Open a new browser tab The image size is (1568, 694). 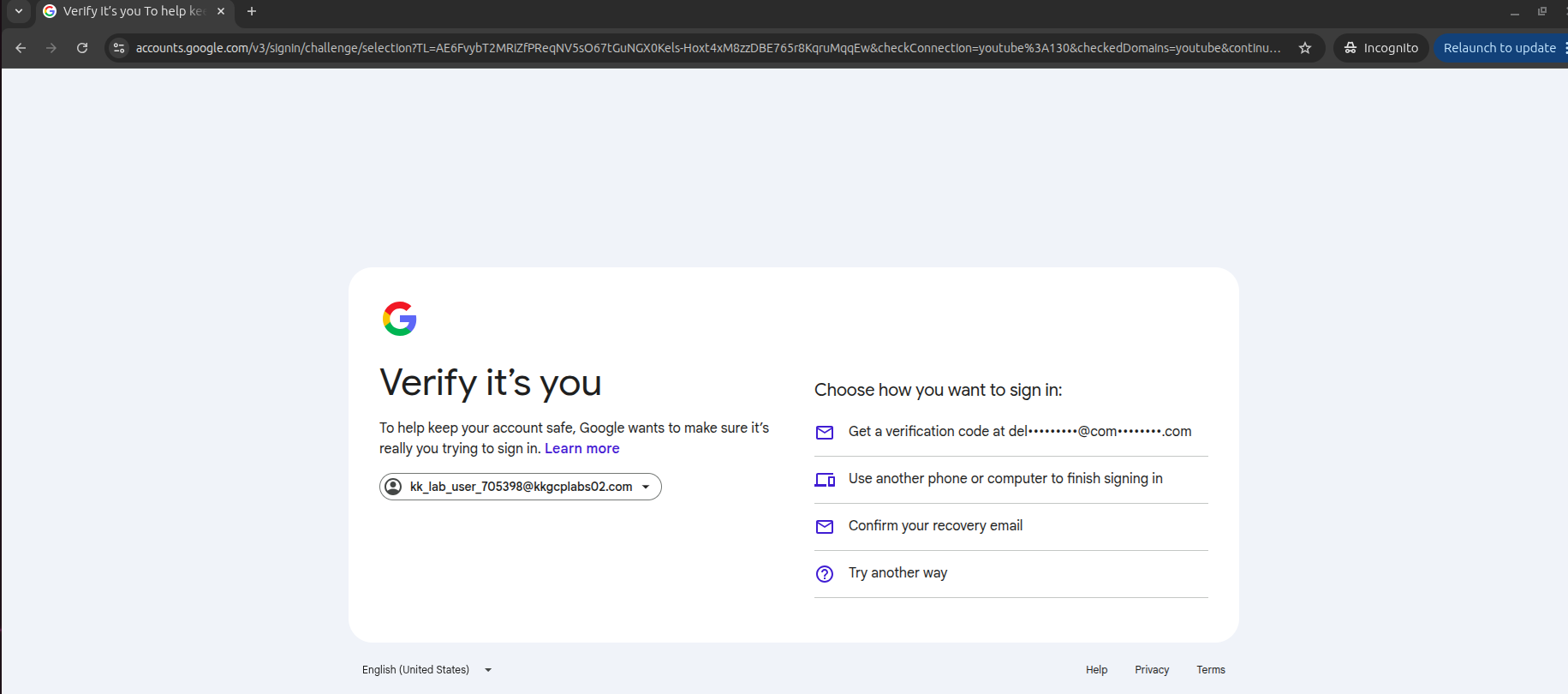[x=252, y=11]
